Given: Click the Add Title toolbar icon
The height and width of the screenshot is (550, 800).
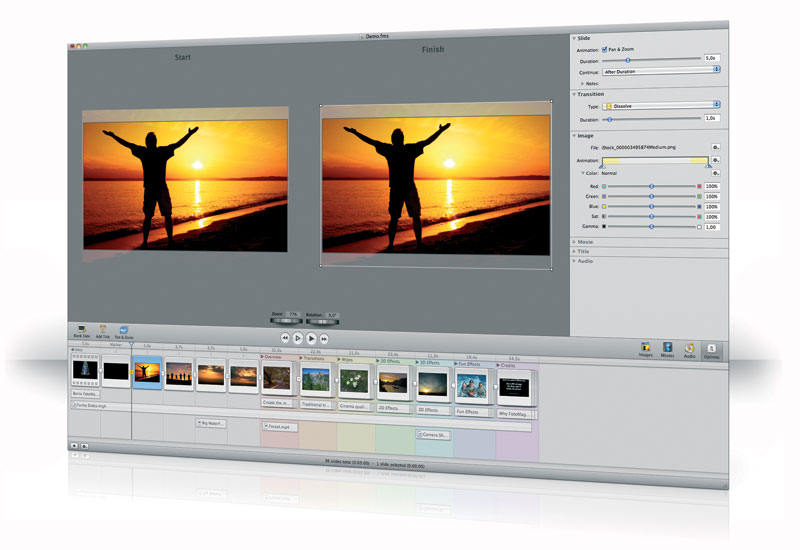Looking at the screenshot, I should pos(103,332).
